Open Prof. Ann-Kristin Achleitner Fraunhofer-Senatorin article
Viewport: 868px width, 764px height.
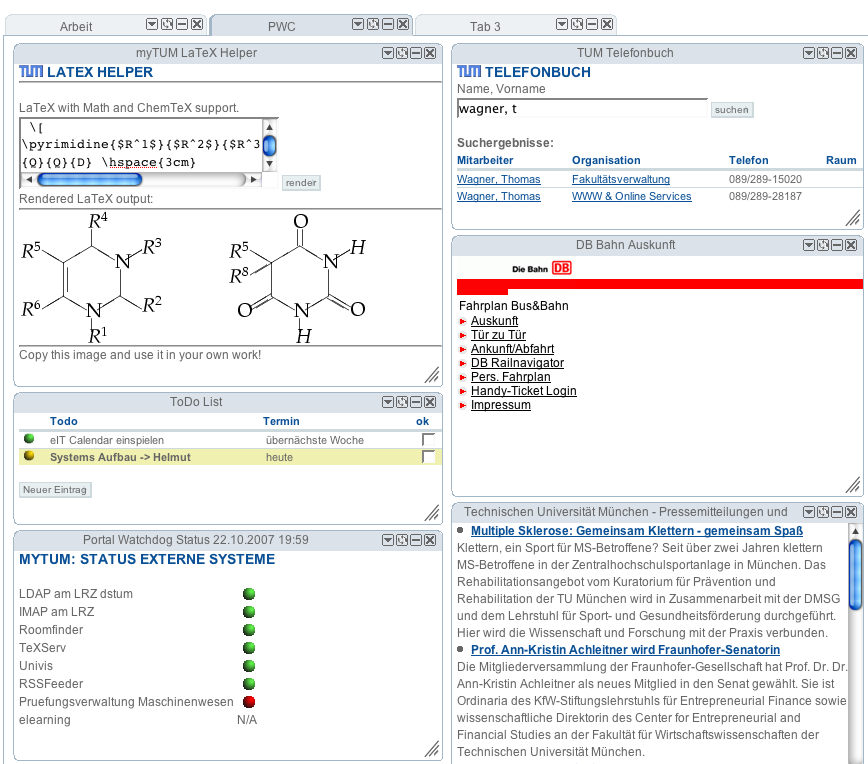[625, 649]
